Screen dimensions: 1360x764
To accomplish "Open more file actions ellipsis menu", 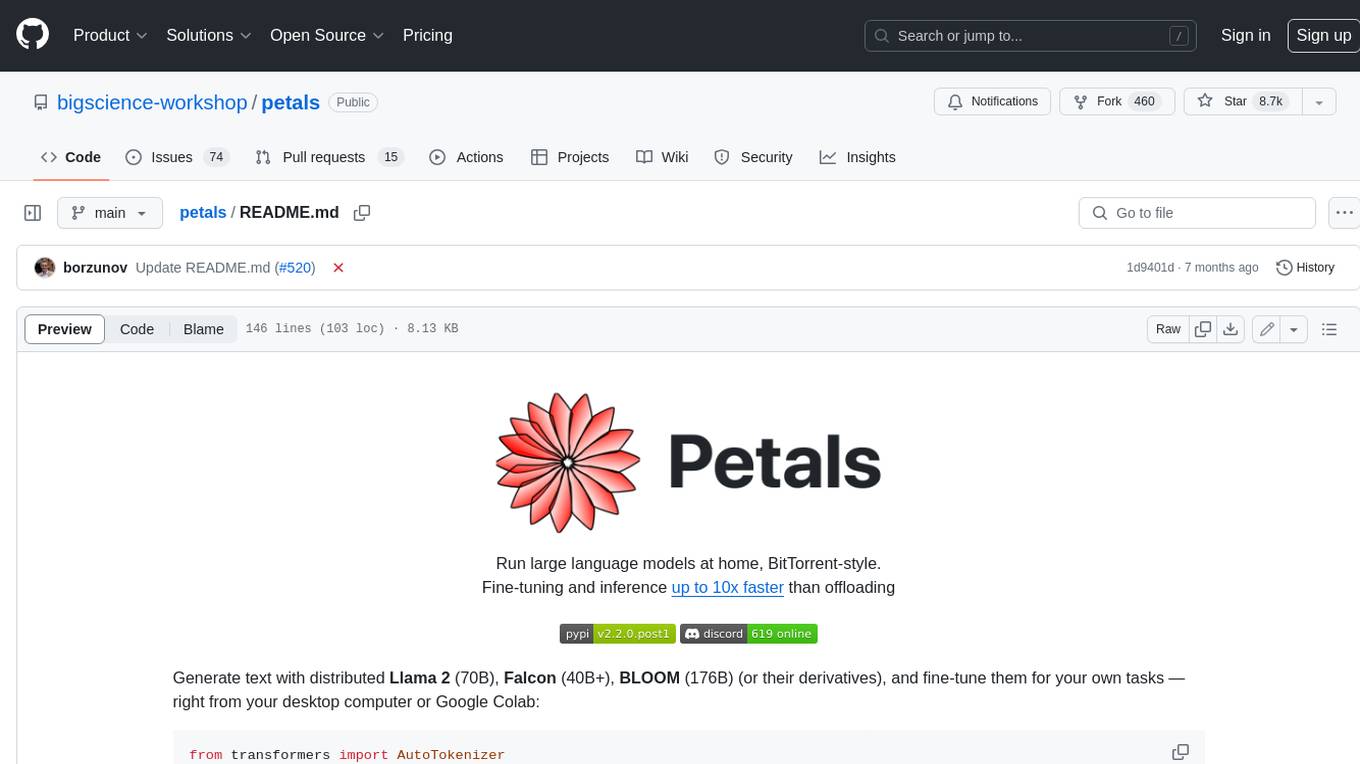I will [1344, 213].
